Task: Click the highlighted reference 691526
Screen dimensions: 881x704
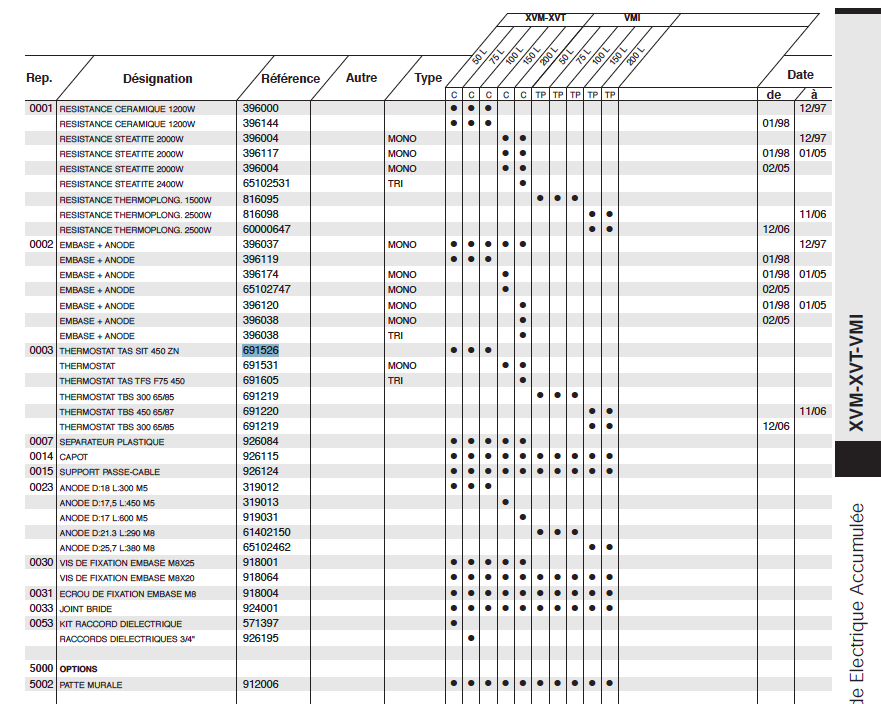Action: tap(261, 350)
